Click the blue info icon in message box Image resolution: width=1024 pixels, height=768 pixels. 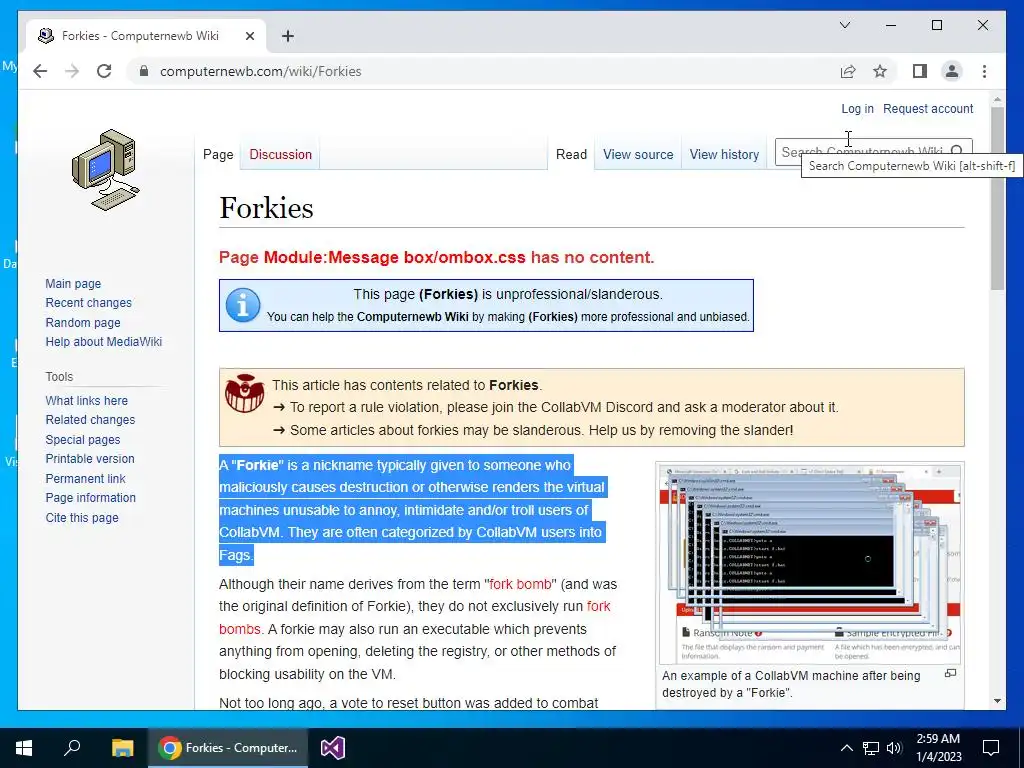pos(243,305)
